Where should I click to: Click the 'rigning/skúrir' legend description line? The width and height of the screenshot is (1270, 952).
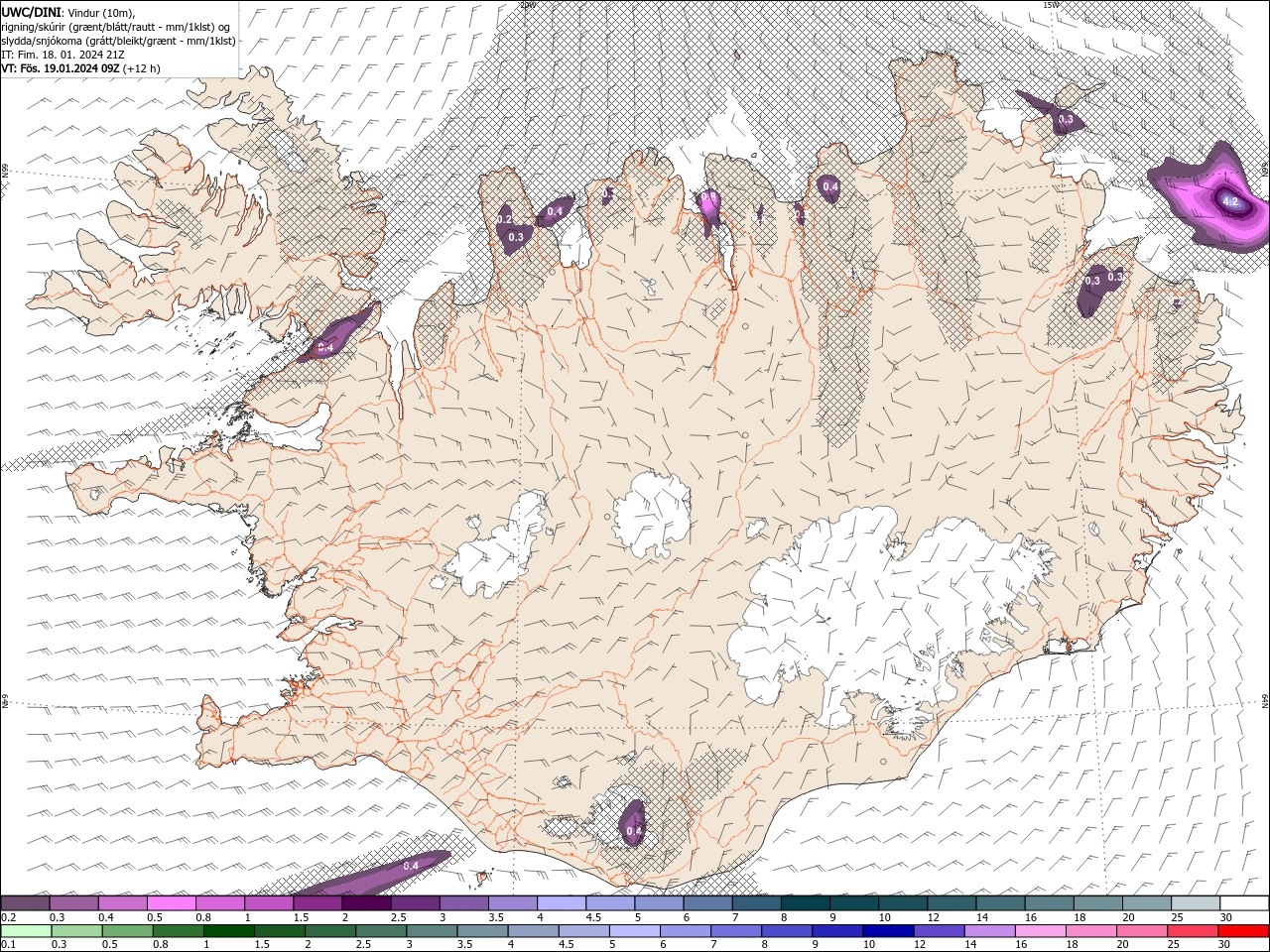117,27
